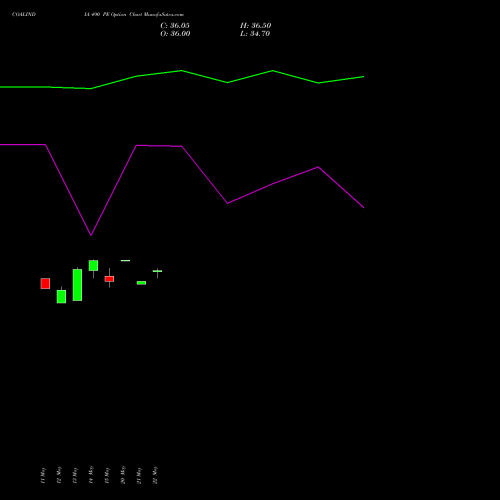Select the low value 'L: 34.70'
The width and height of the screenshot is (500, 500).
coord(255,34)
